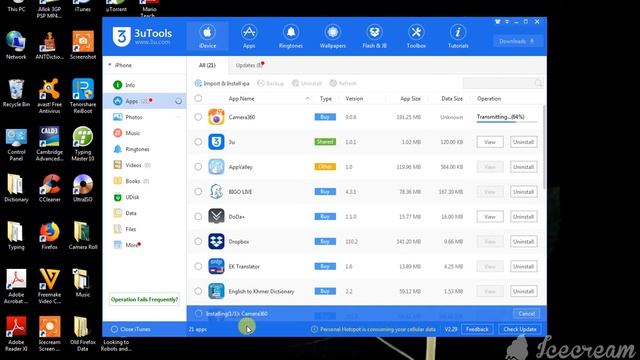
Task: Sort apps by App Name column
Action: [241, 99]
